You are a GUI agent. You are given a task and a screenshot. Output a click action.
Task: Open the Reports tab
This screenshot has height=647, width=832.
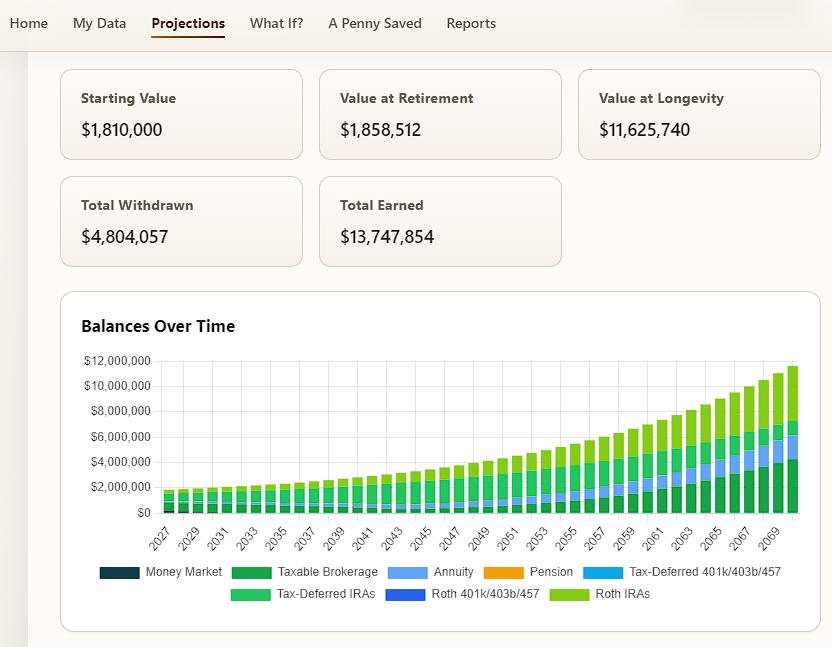pyautogui.click(x=471, y=23)
